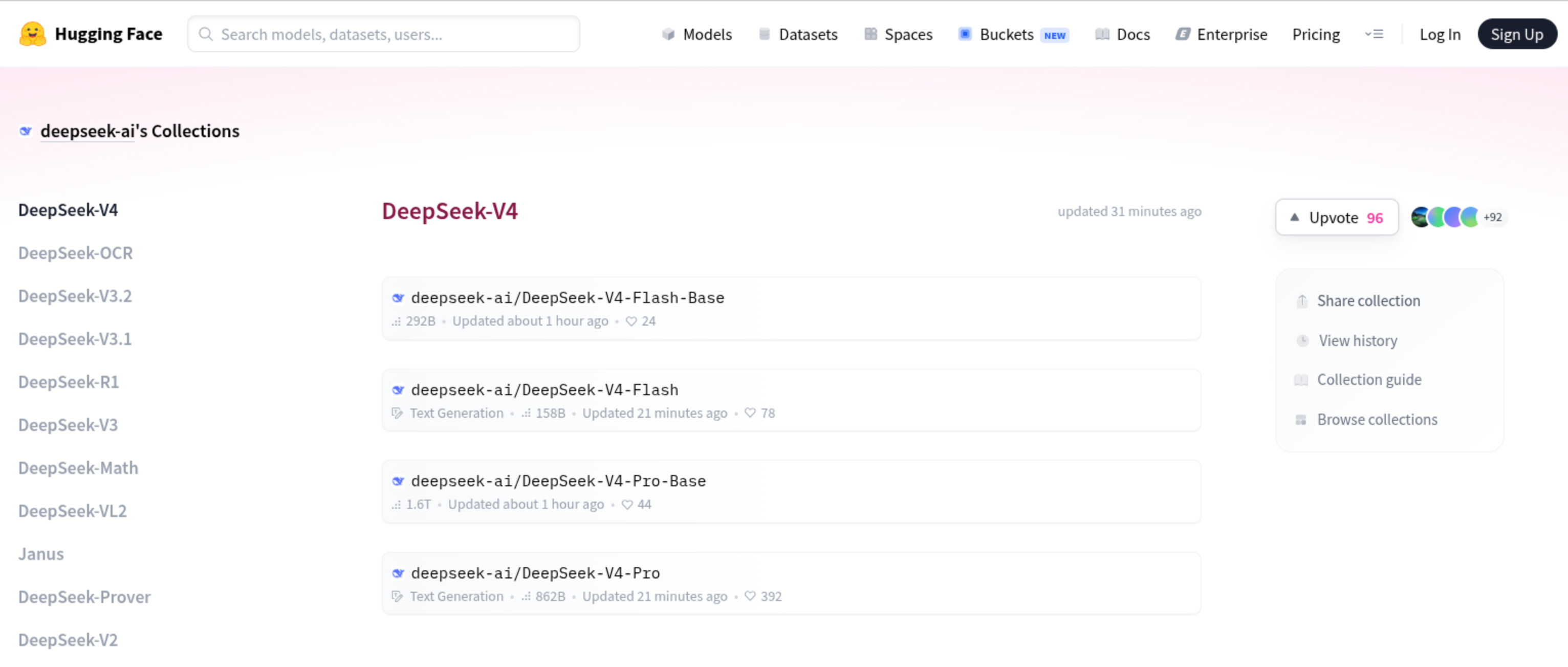
Task: Open the DeepSeek-R1 collection
Action: pyautogui.click(x=68, y=382)
